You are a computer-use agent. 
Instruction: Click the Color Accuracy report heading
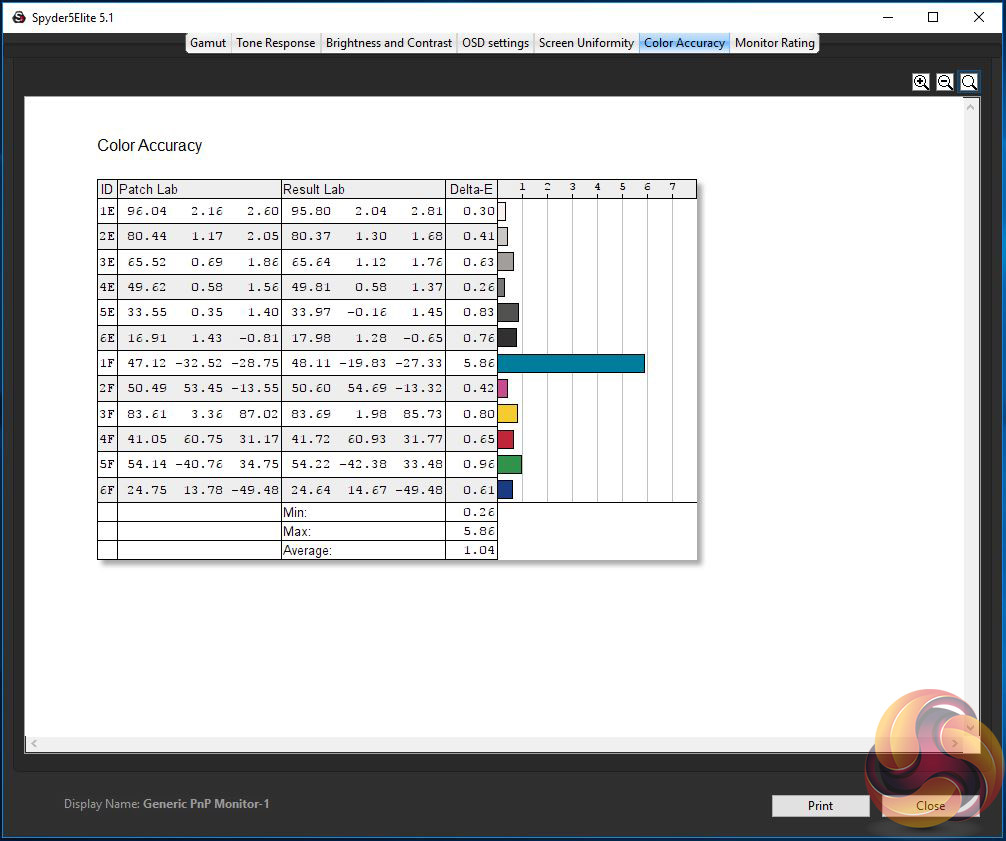(149, 146)
